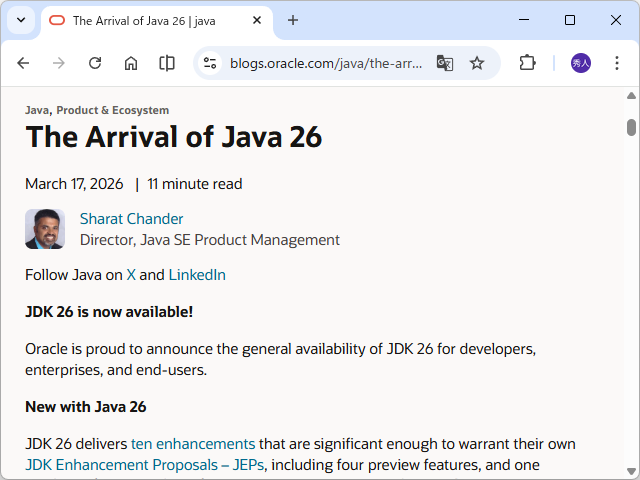Open a new browser tab
The width and height of the screenshot is (640, 480).
293,20
